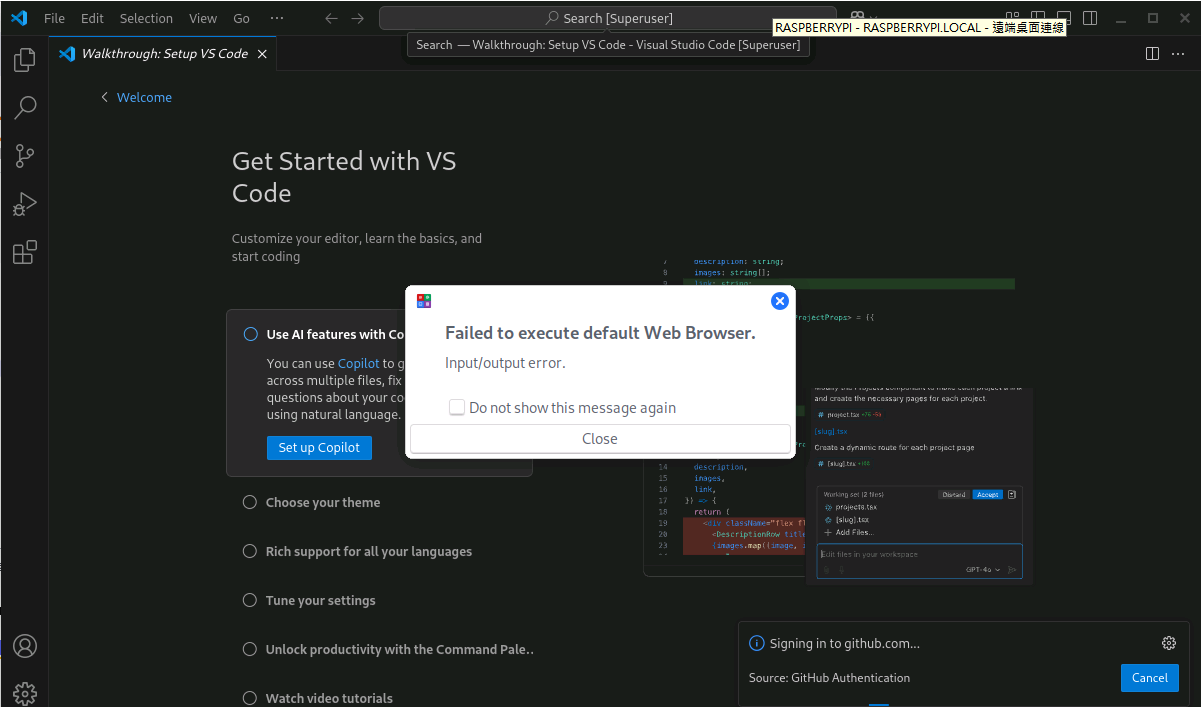1201x707 pixels.
Task: Expand the 'Watch video tutorials' step
Action: click(329, 698)
